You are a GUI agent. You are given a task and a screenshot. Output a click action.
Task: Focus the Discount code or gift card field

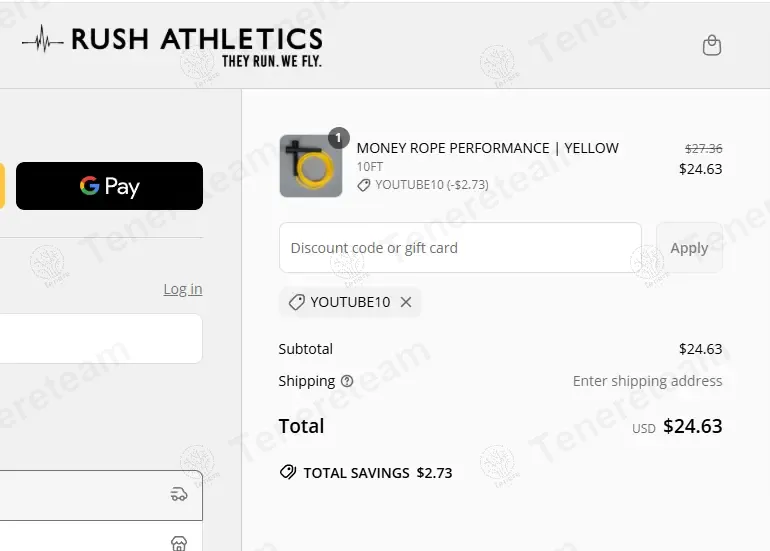(x=460, y=248)
